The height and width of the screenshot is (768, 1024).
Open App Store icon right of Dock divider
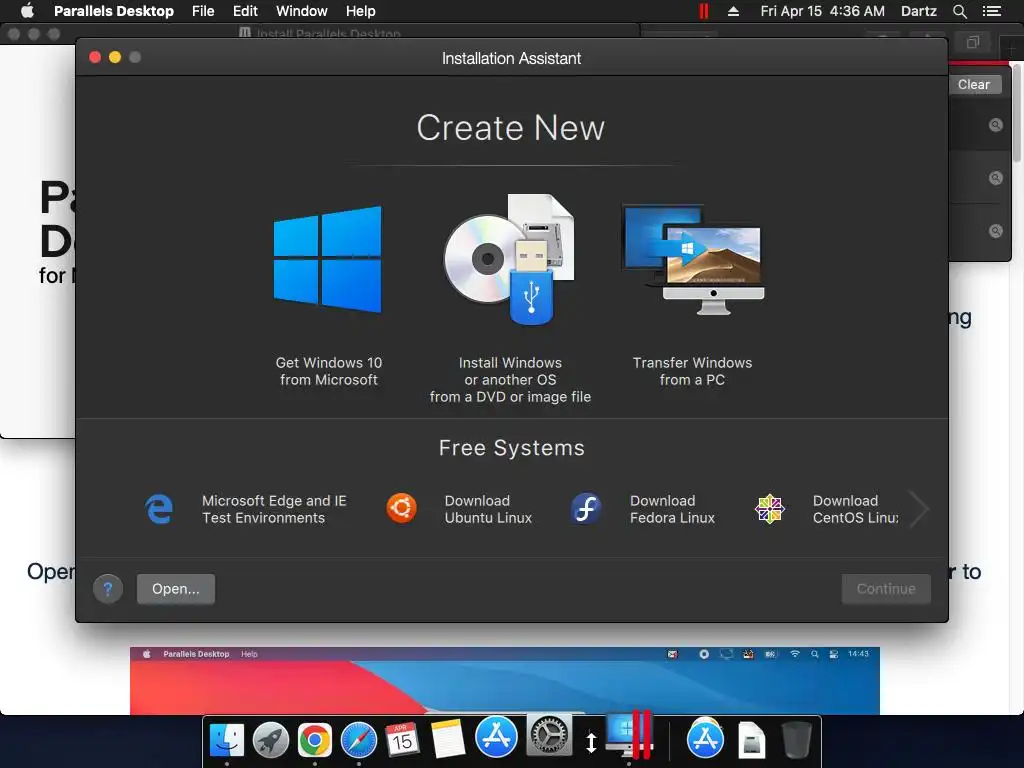pos(705,739)
